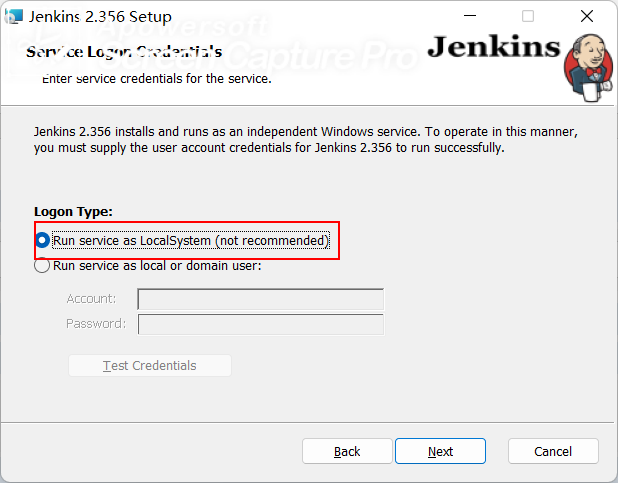
Task: Close the Jenkins Setup window
Action: tap(587, 16)
